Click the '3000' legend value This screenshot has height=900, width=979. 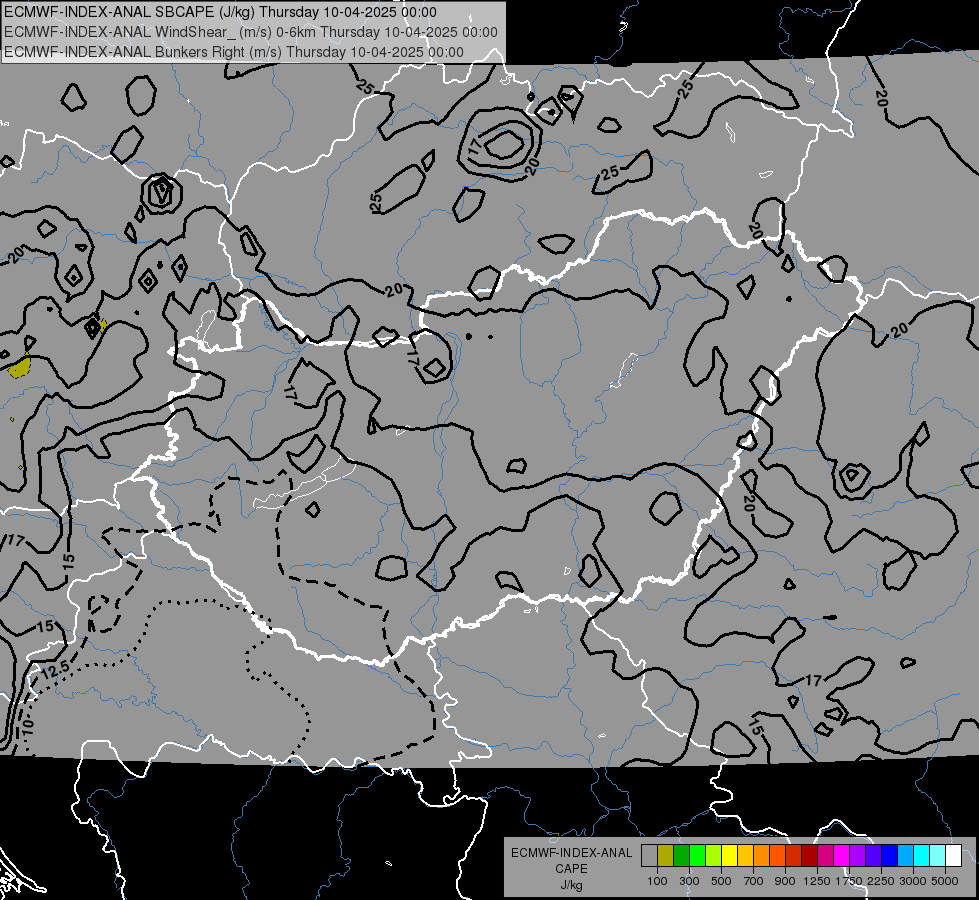pyautogui.click(x=913, y=881)
